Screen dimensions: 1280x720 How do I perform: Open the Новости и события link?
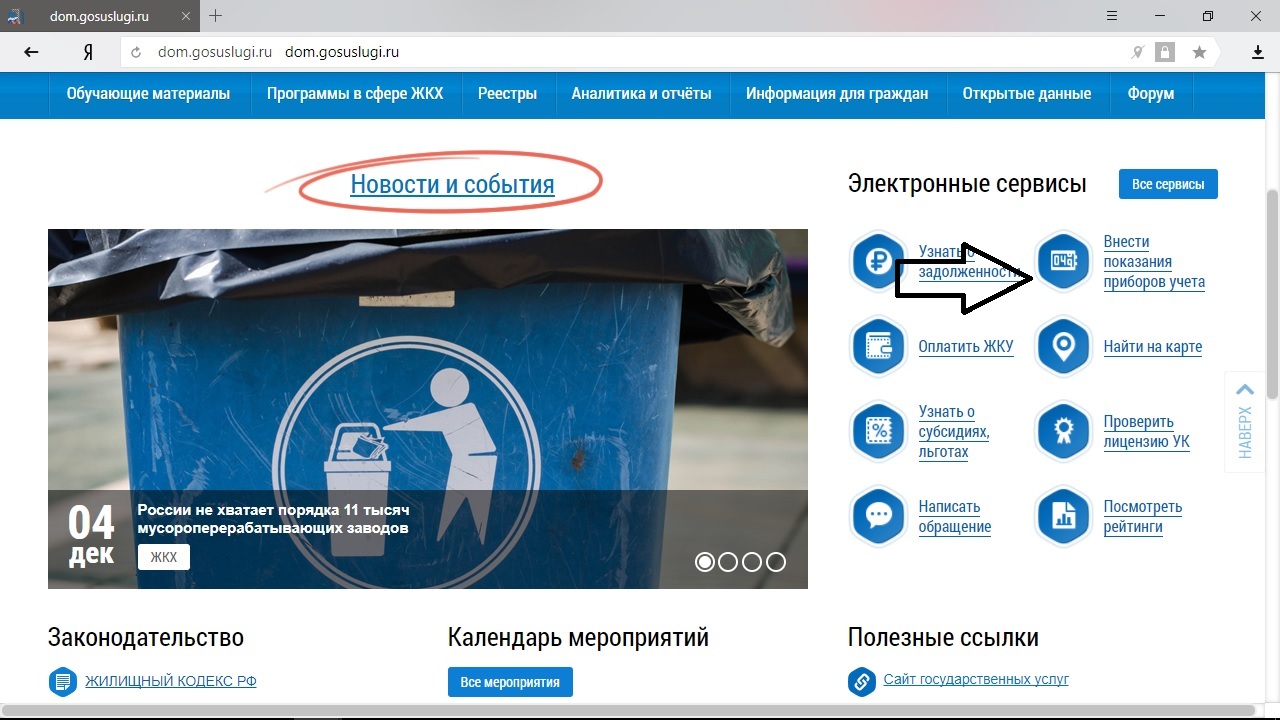(x=451, y=184)
